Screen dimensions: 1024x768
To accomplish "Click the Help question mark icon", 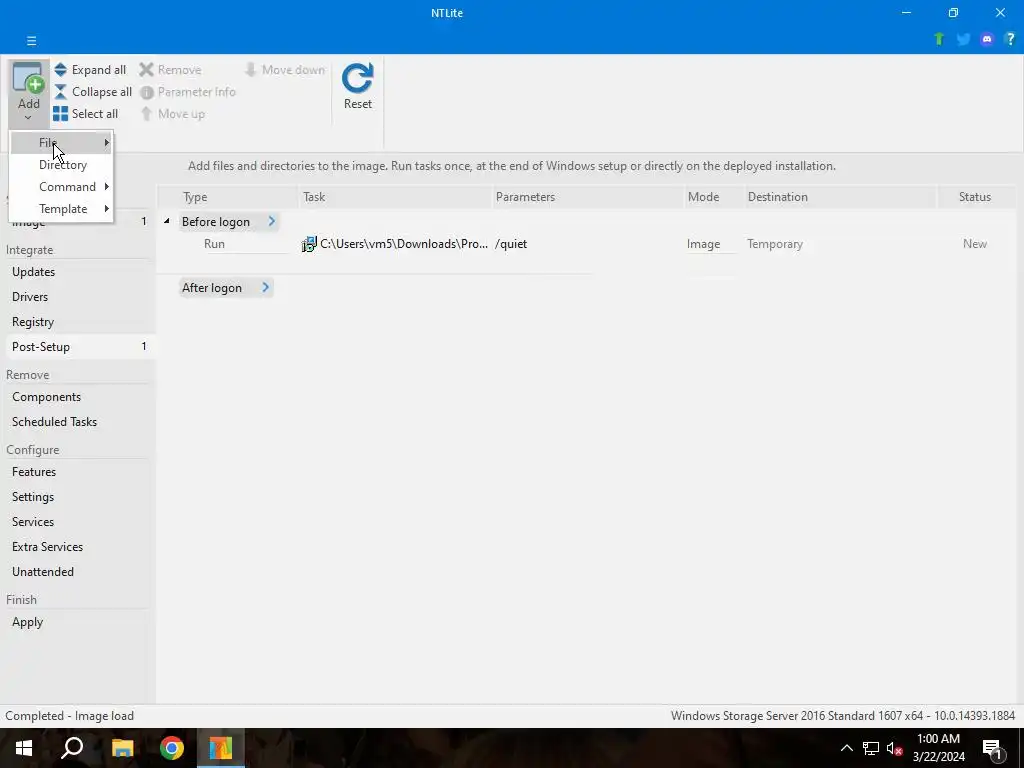I will 1010,39.
